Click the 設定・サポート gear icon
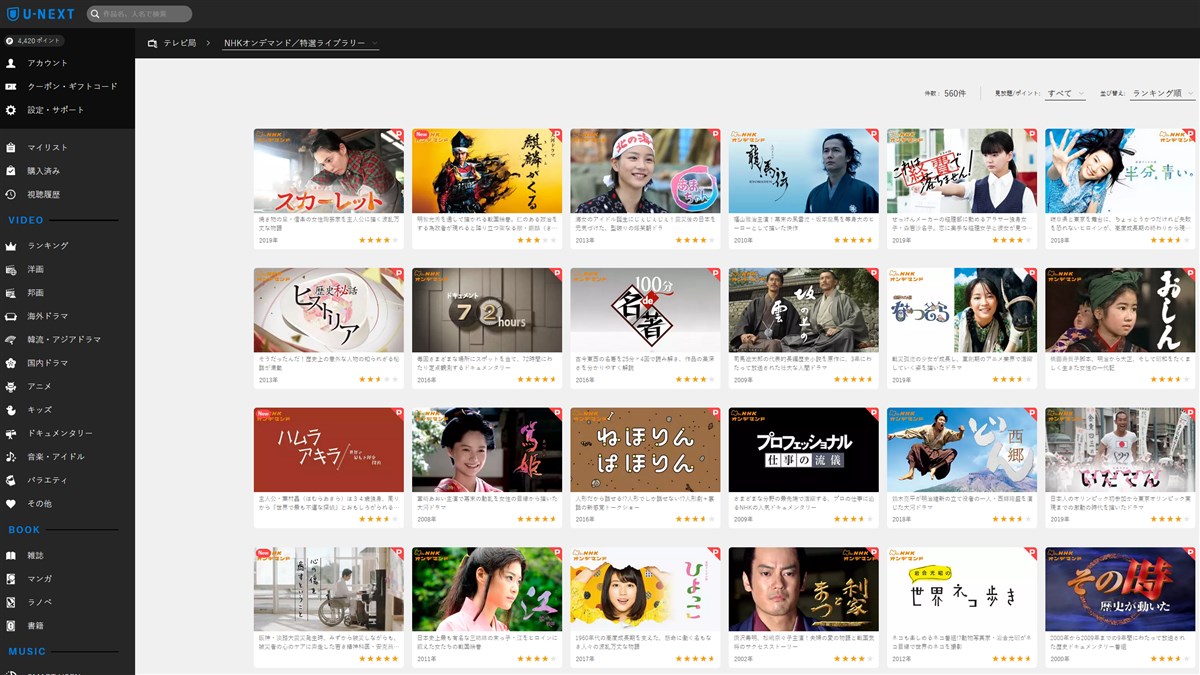Screen dimensions: 1200x675 (x=11, y=110)
